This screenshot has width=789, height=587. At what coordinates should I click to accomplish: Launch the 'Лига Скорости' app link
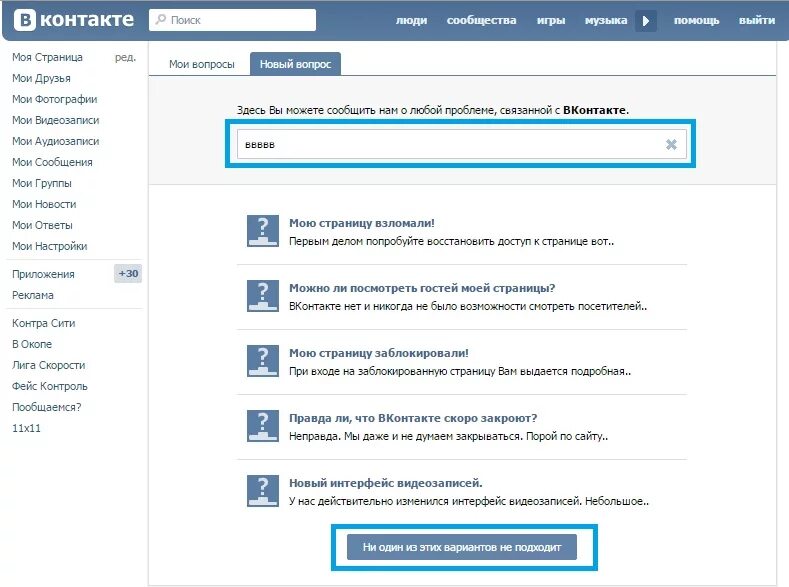point(49,365)
